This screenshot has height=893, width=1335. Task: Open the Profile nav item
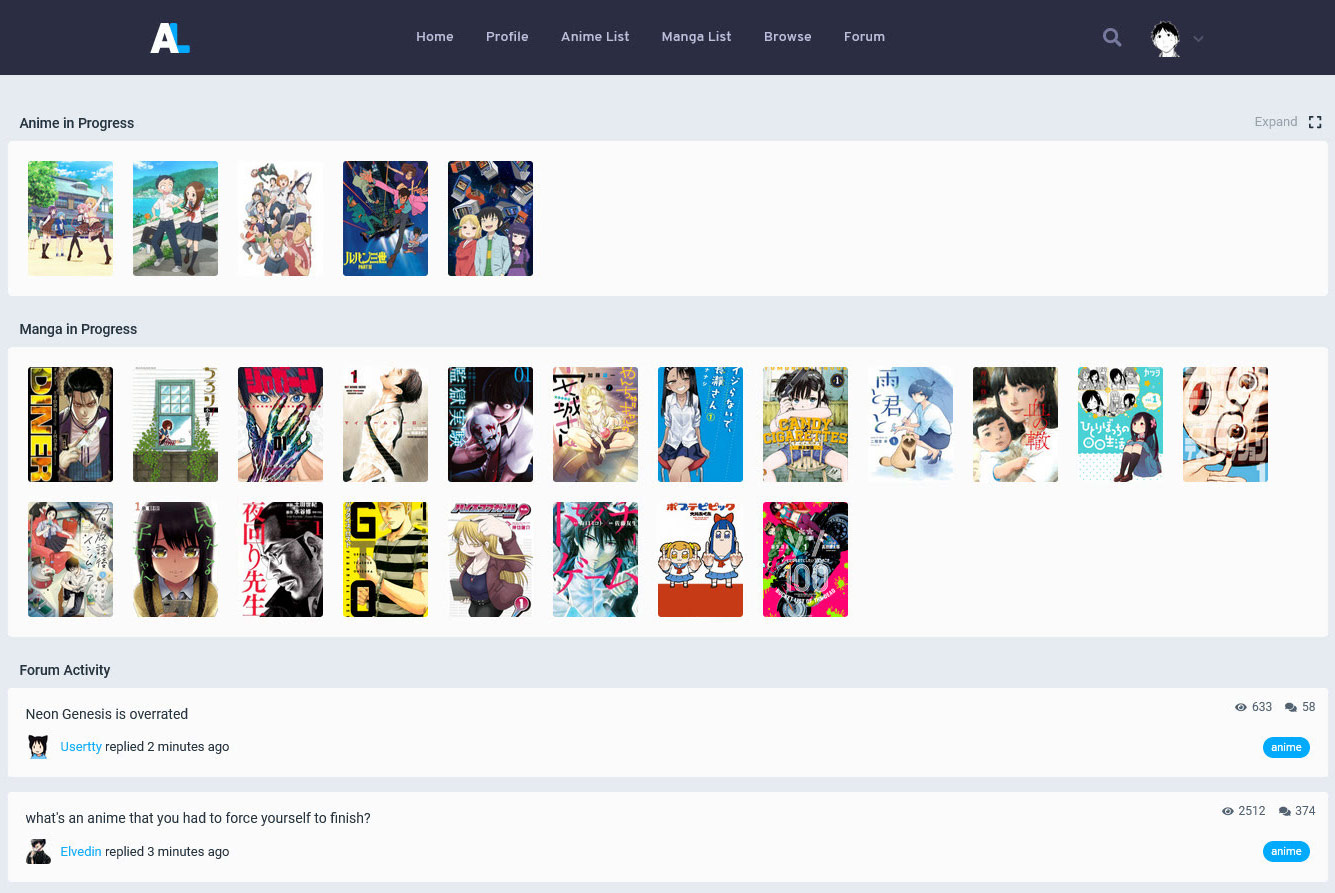pos(507,37)
